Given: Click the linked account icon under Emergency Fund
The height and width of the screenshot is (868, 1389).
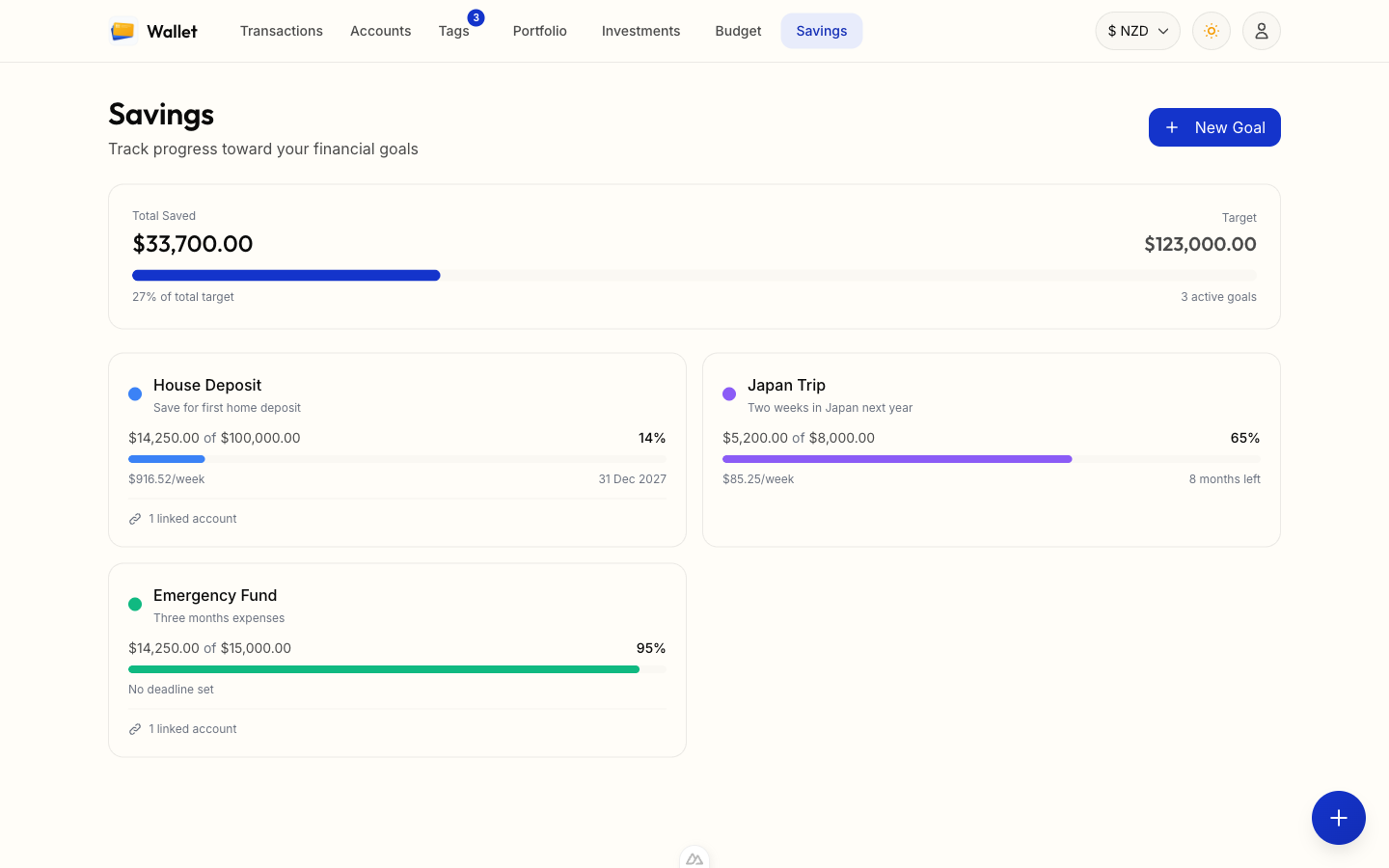Looking at the screenshot, I should click(x=134, y=728).
